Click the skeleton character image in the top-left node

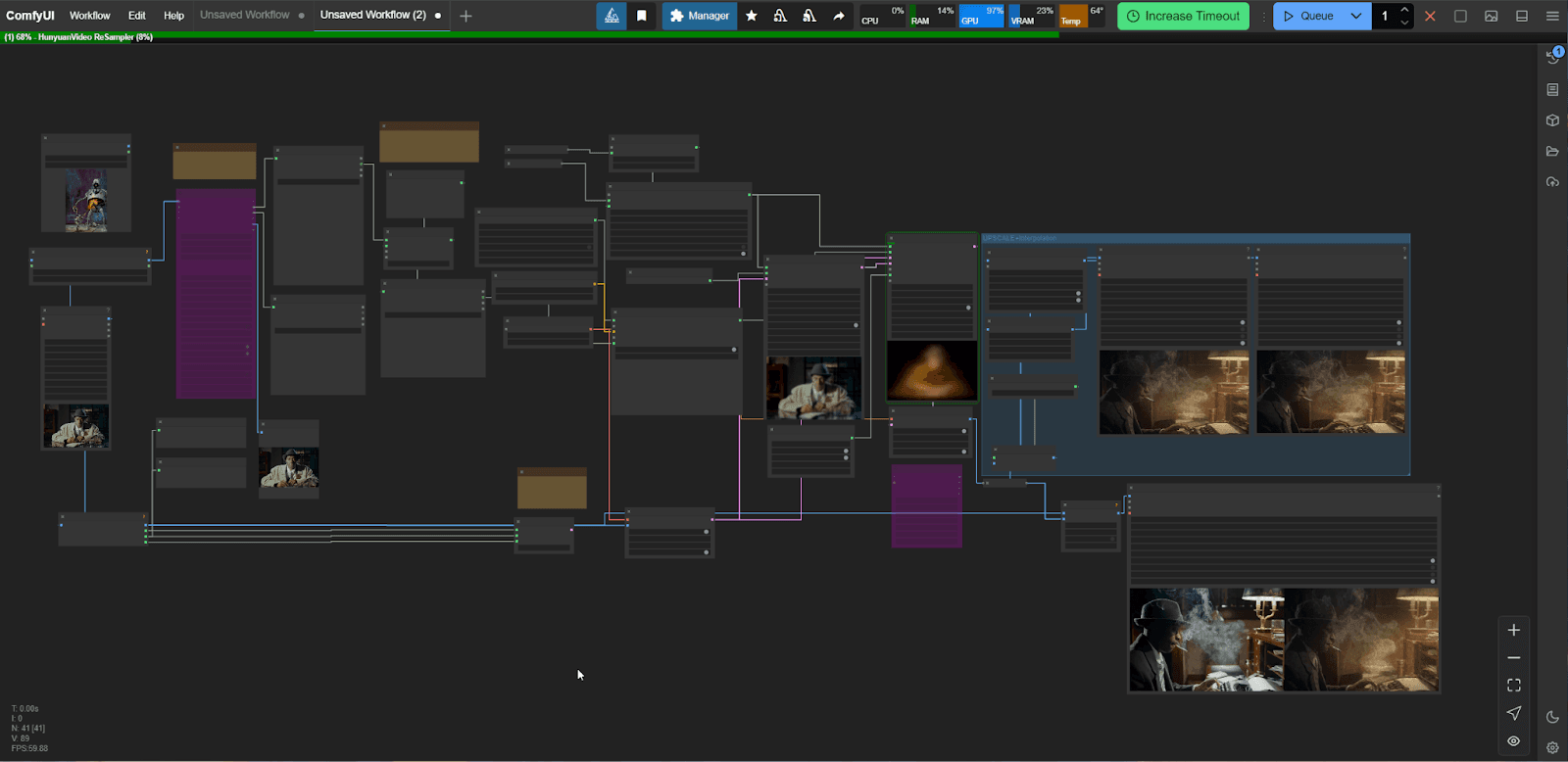coord(86,200)
